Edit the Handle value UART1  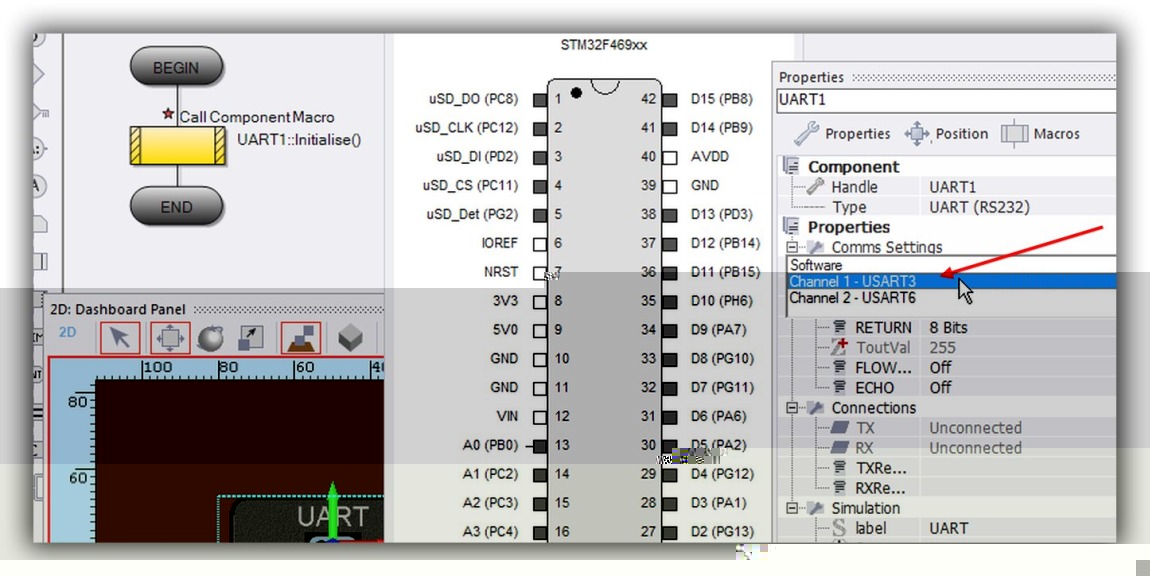click(1020, 187)
